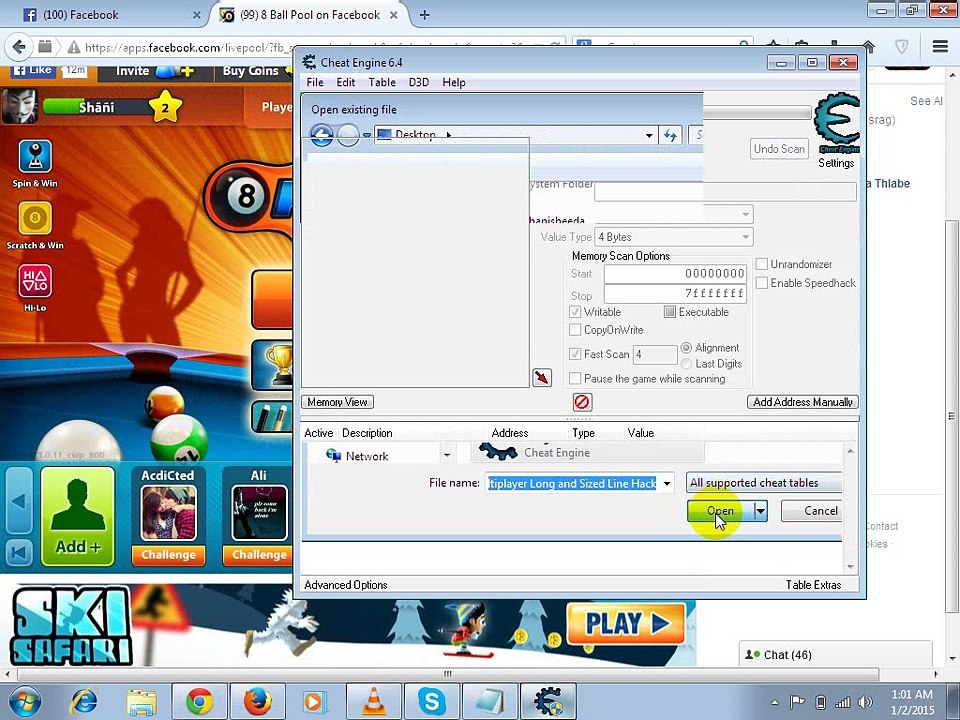Click left arrow on friends bar
This screenshot has width=960, height=720.
pos(18,501)
